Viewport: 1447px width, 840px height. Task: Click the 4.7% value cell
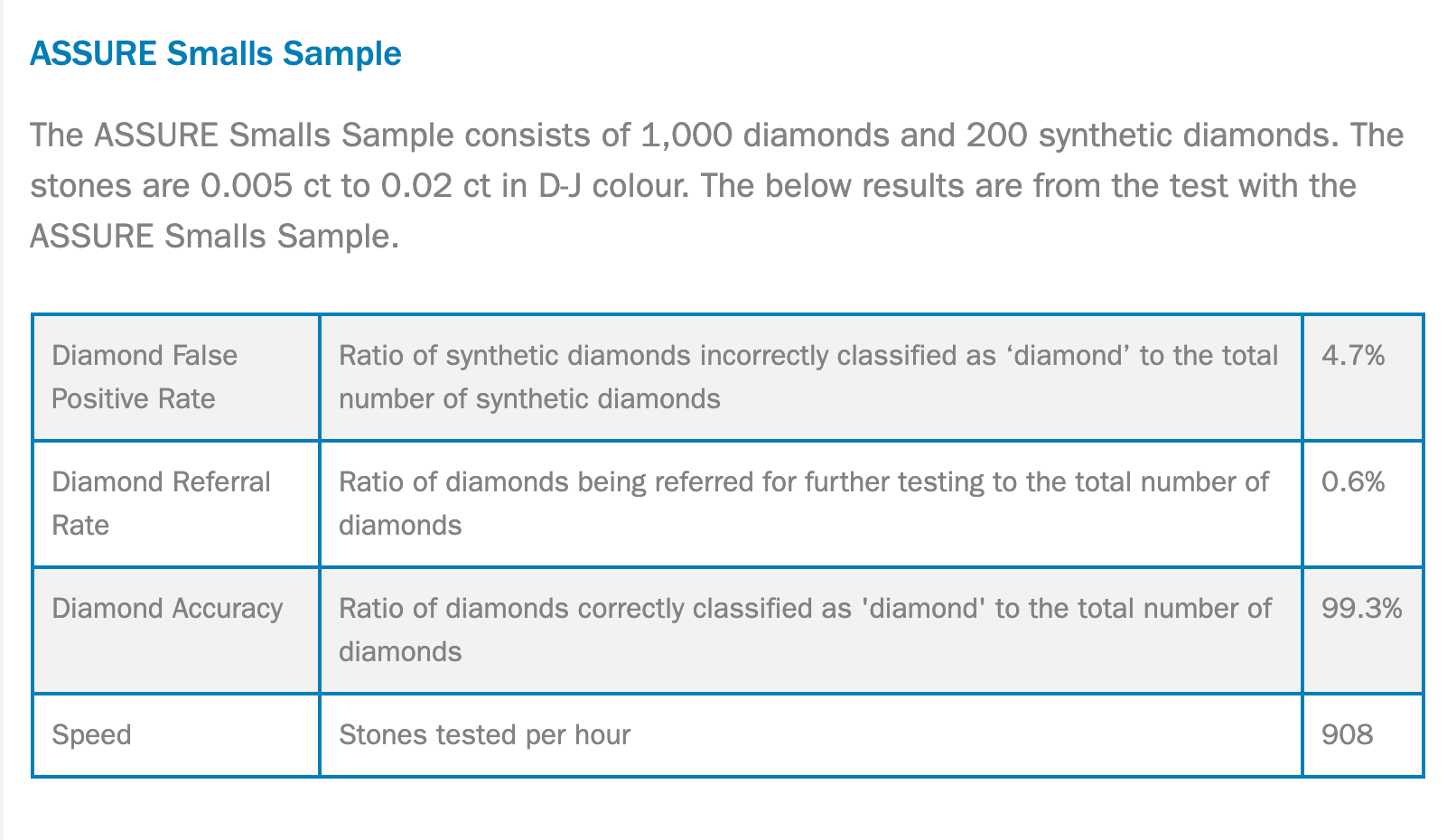[1363, 378]
